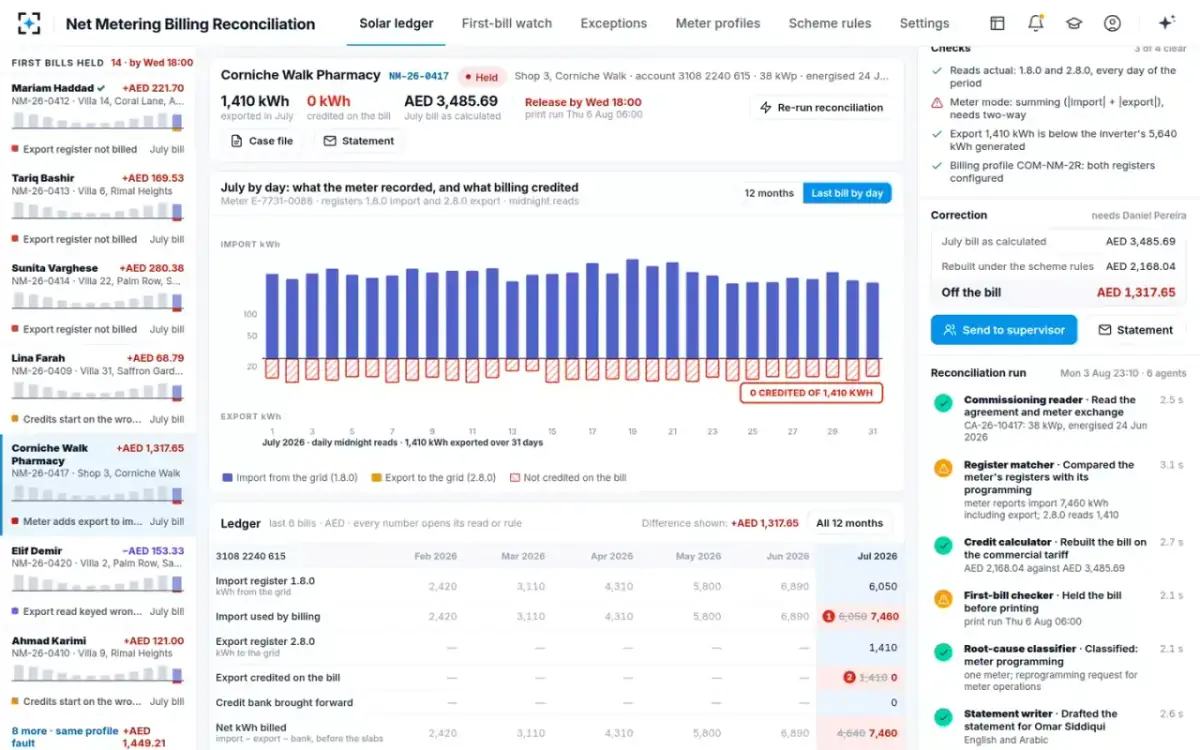Click Re-run reconciliation button
Image resolution: width=1200 pixels, height=750 pixels.
pyautogui.click(x=820, y=108)
